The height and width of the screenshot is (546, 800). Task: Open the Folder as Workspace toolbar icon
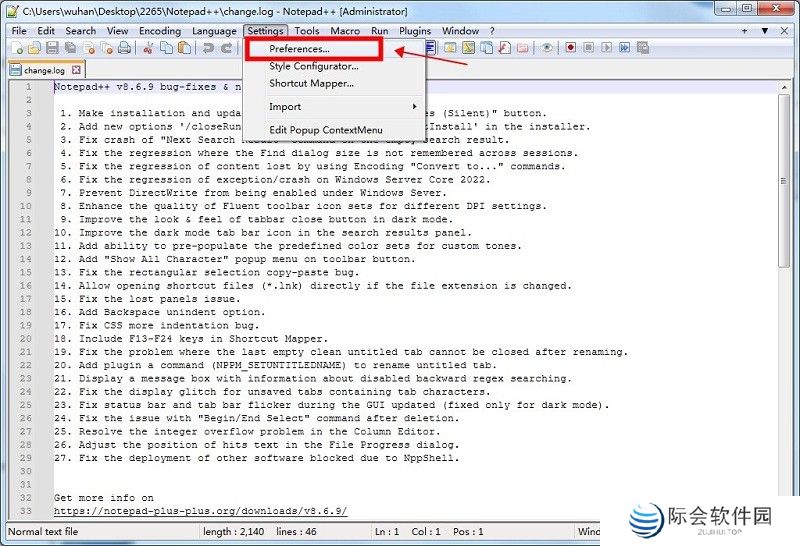pyautogui.click(x=522, y=48)
